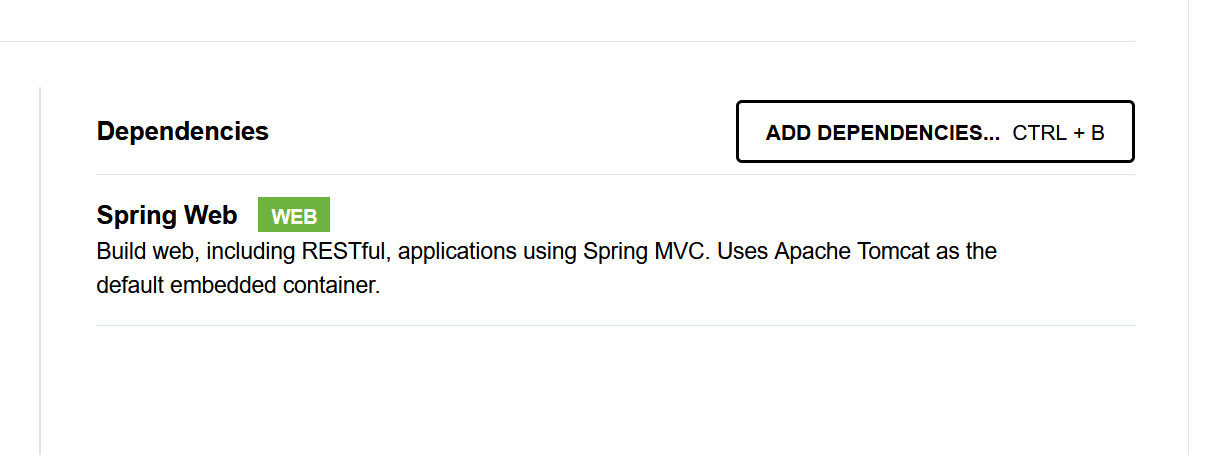
Task: Click the ADD DEPENDENCIES button
Action: click(883, 132)
